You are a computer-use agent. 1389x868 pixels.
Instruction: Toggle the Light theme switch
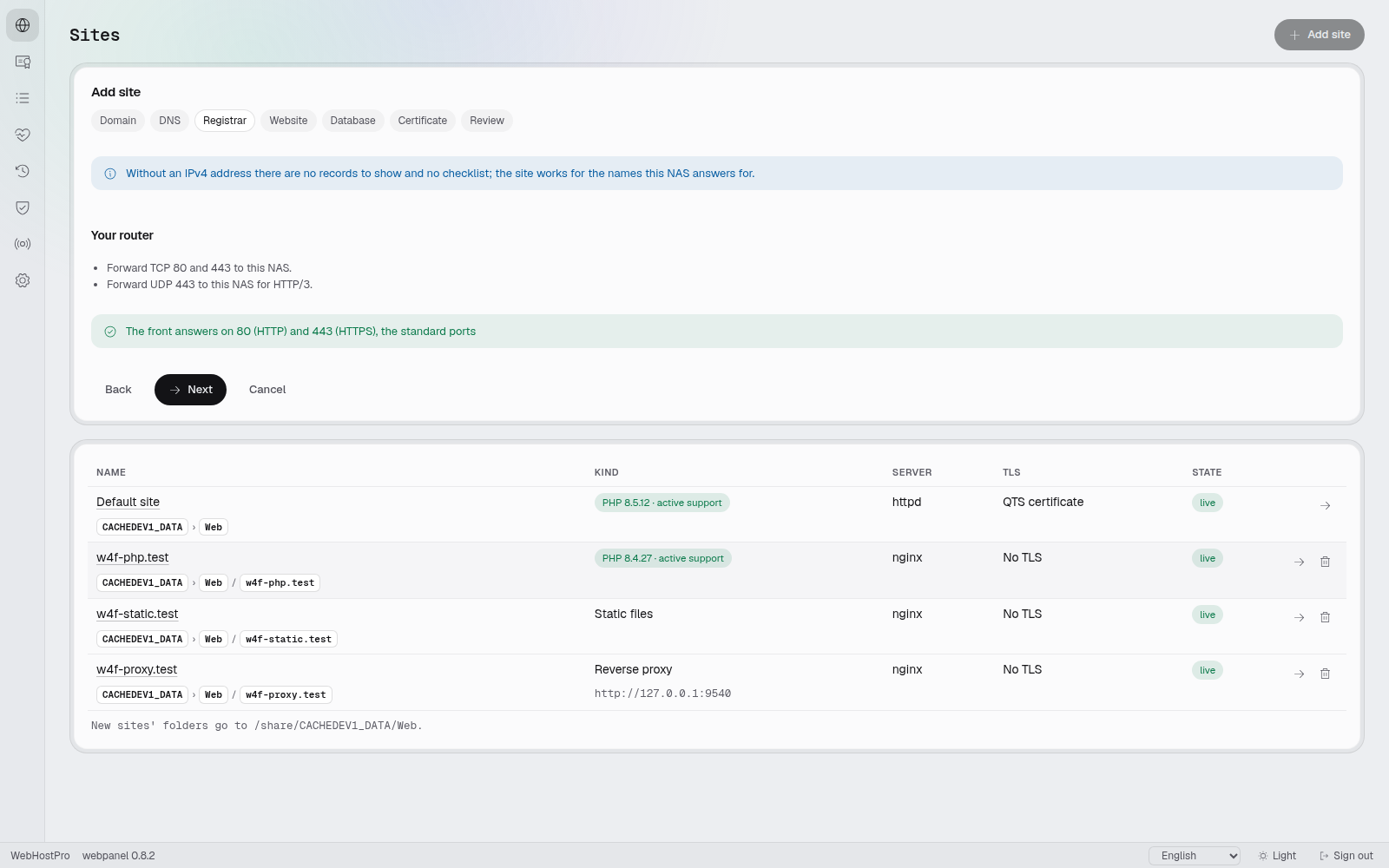1277,856
